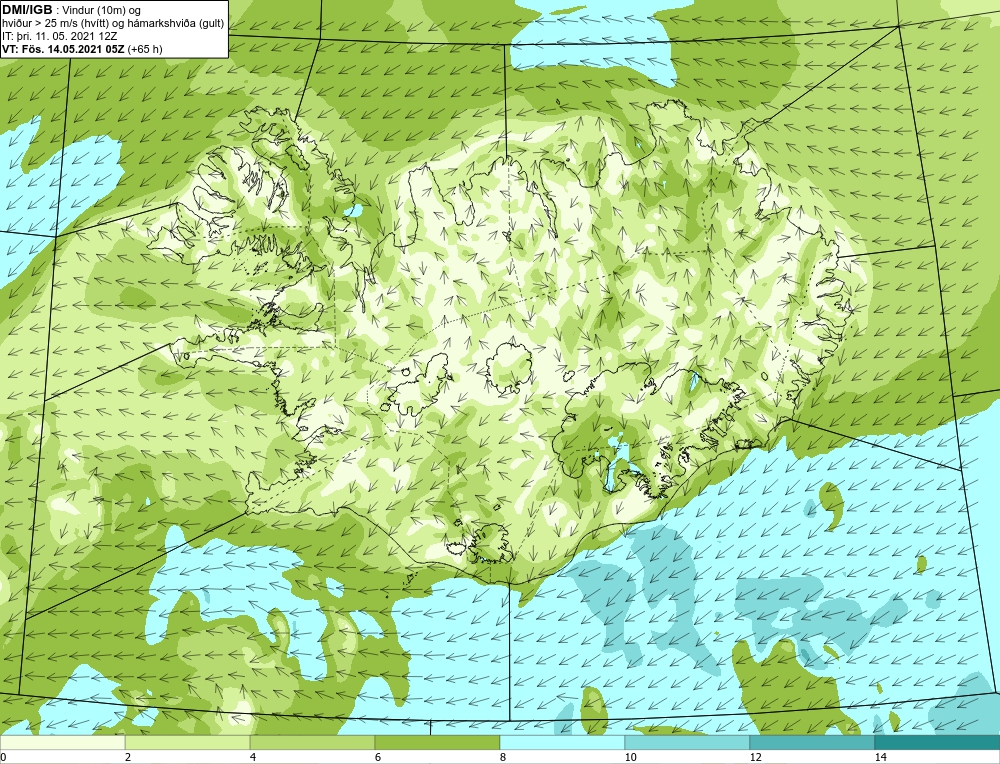Click the legend value '2'
Image resolution: width=1000 pixels, height=764 pixels.
coord(128,757)
